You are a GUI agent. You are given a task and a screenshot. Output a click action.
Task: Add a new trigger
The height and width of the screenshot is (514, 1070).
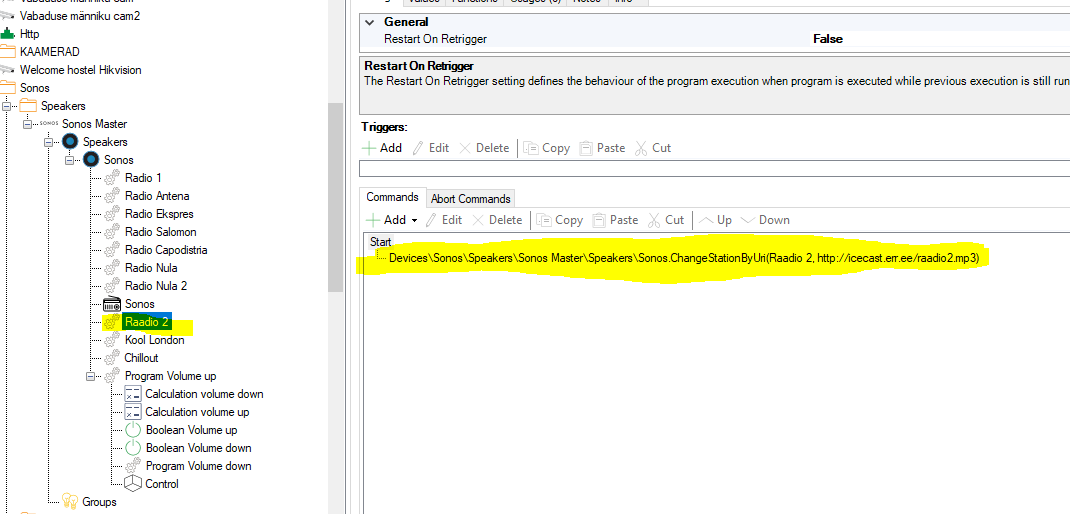coord(382,148)
